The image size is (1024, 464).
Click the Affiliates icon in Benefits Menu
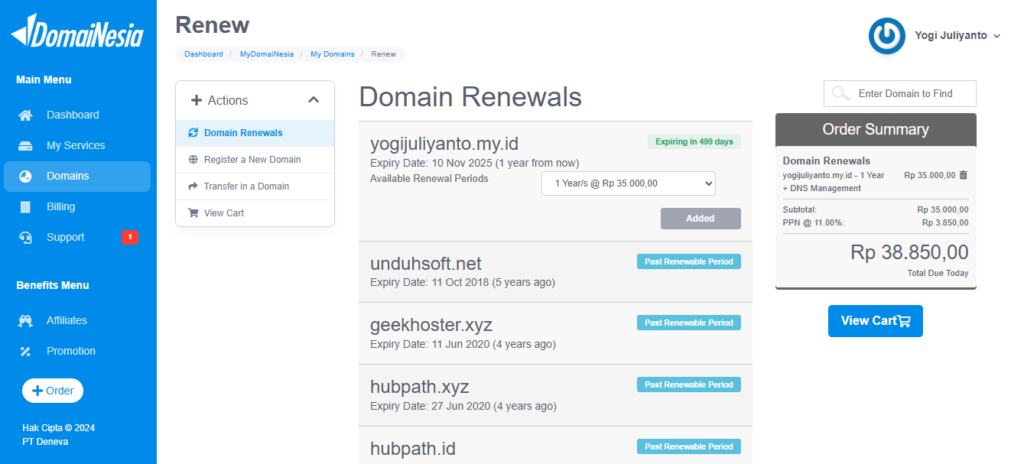[x=26, y=321]
